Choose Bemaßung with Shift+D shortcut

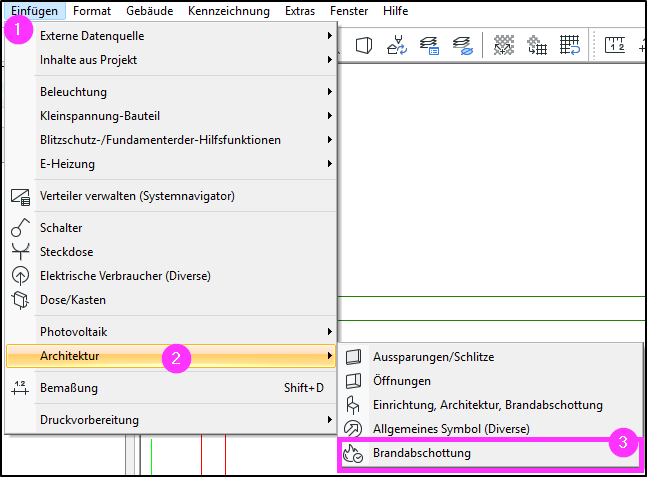171,388
